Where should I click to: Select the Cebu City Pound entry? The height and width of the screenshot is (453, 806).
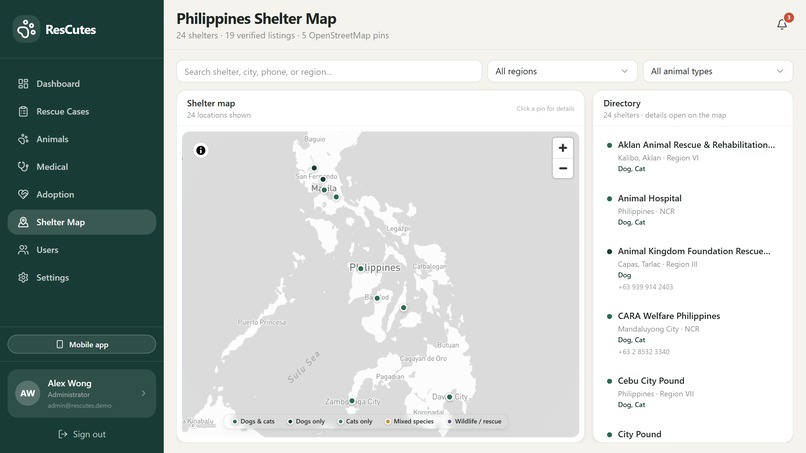click(692, 392)
